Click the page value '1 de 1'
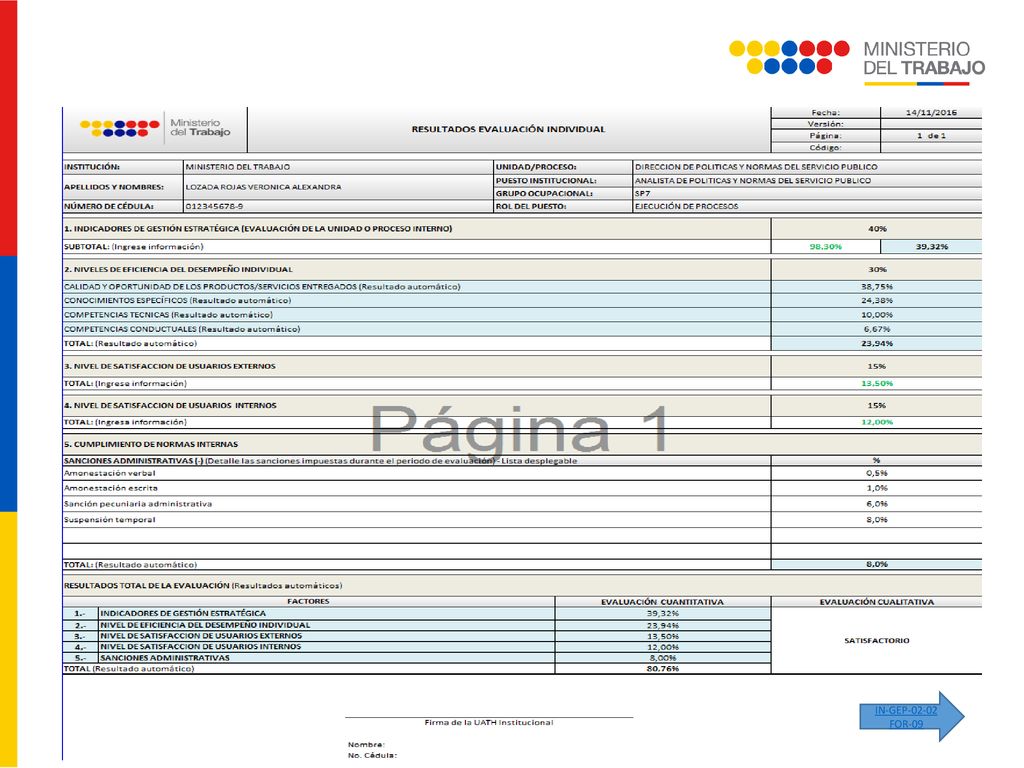The height and width of the screenshot is (768, 1024). pyautogui.click(x=931, y=136)
